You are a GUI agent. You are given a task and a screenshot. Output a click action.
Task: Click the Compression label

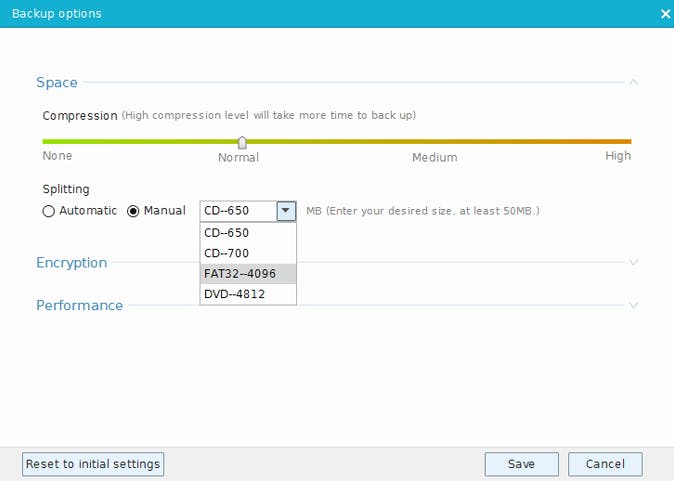(x=80, y=116)
